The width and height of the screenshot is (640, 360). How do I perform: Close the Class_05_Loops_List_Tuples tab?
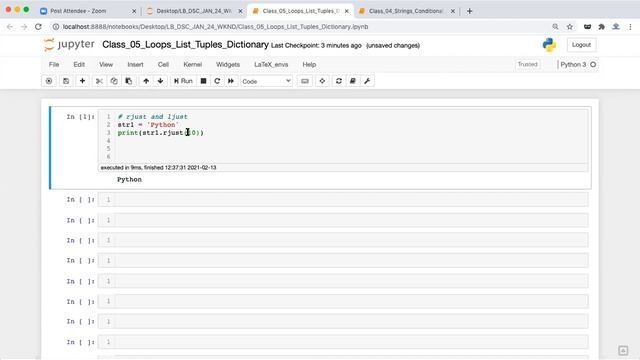coord(347,11)
